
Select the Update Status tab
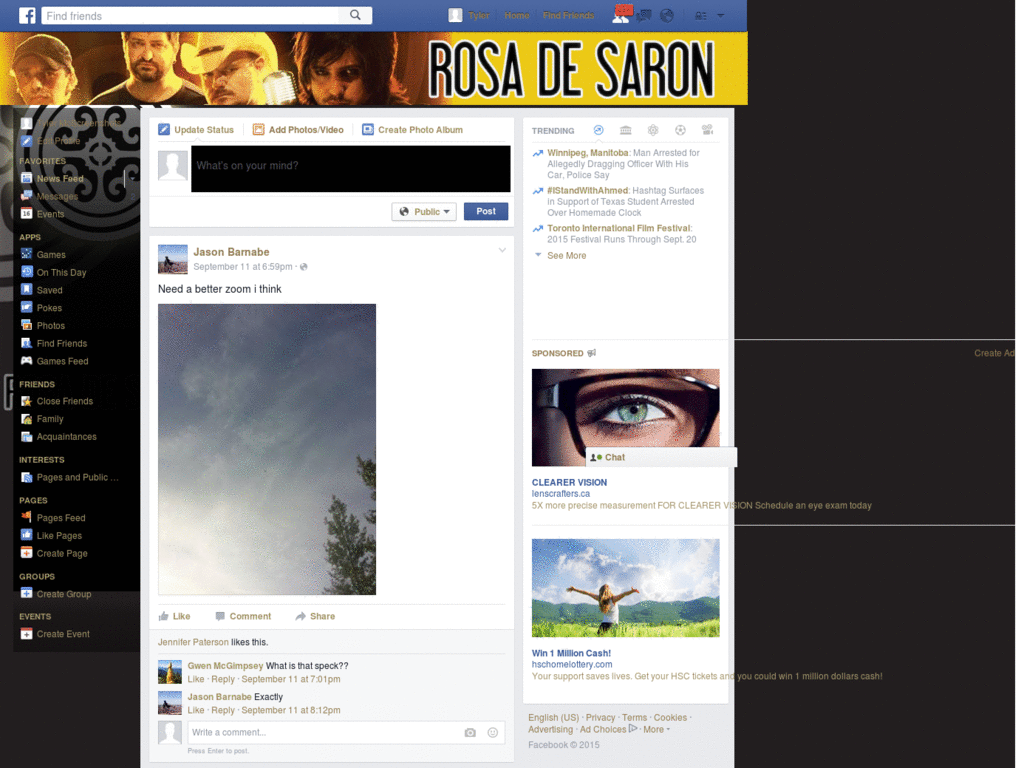coord(196,129)
